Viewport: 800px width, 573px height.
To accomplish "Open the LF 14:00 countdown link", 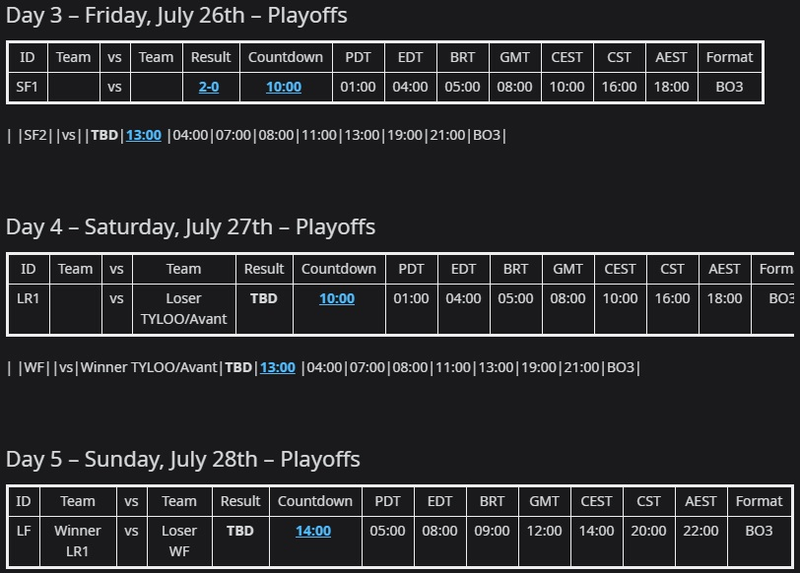I will click(x=313, y=531).
